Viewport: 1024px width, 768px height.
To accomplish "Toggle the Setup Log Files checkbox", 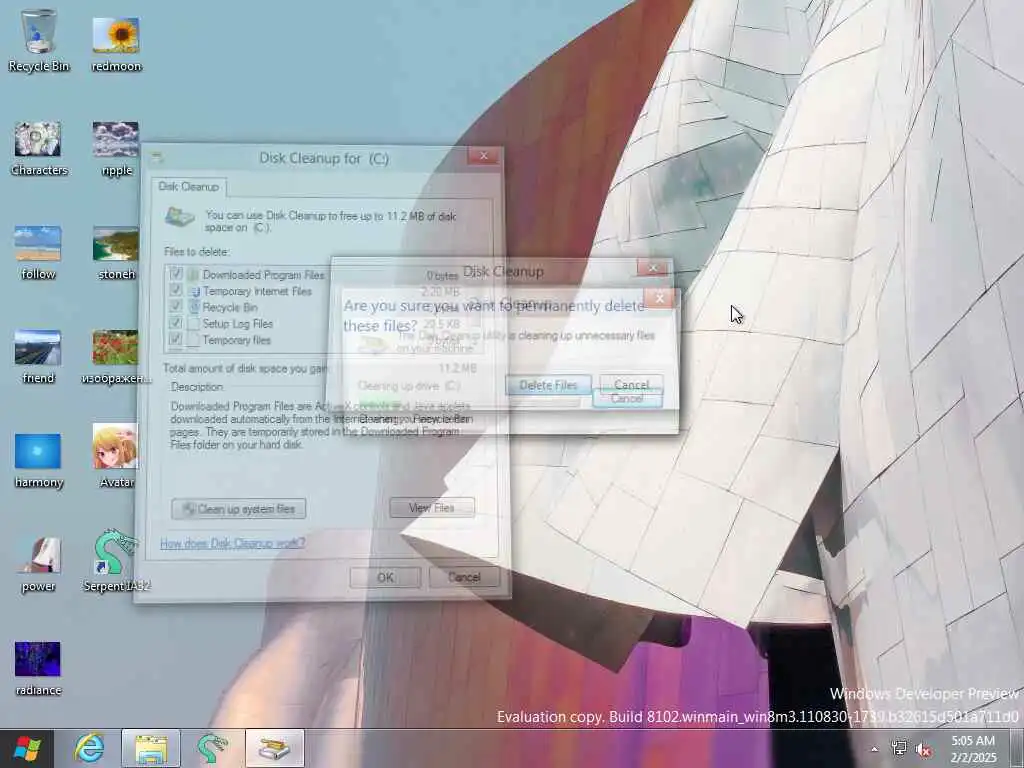I will tap(176, 322).
